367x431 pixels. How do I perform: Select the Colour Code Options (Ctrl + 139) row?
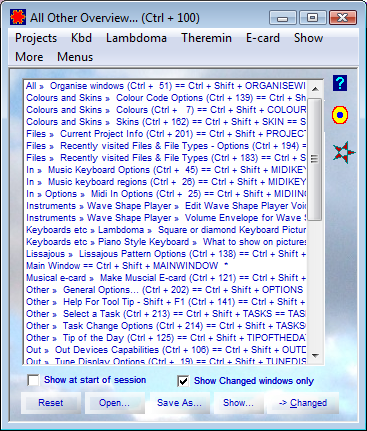(166, 98)
